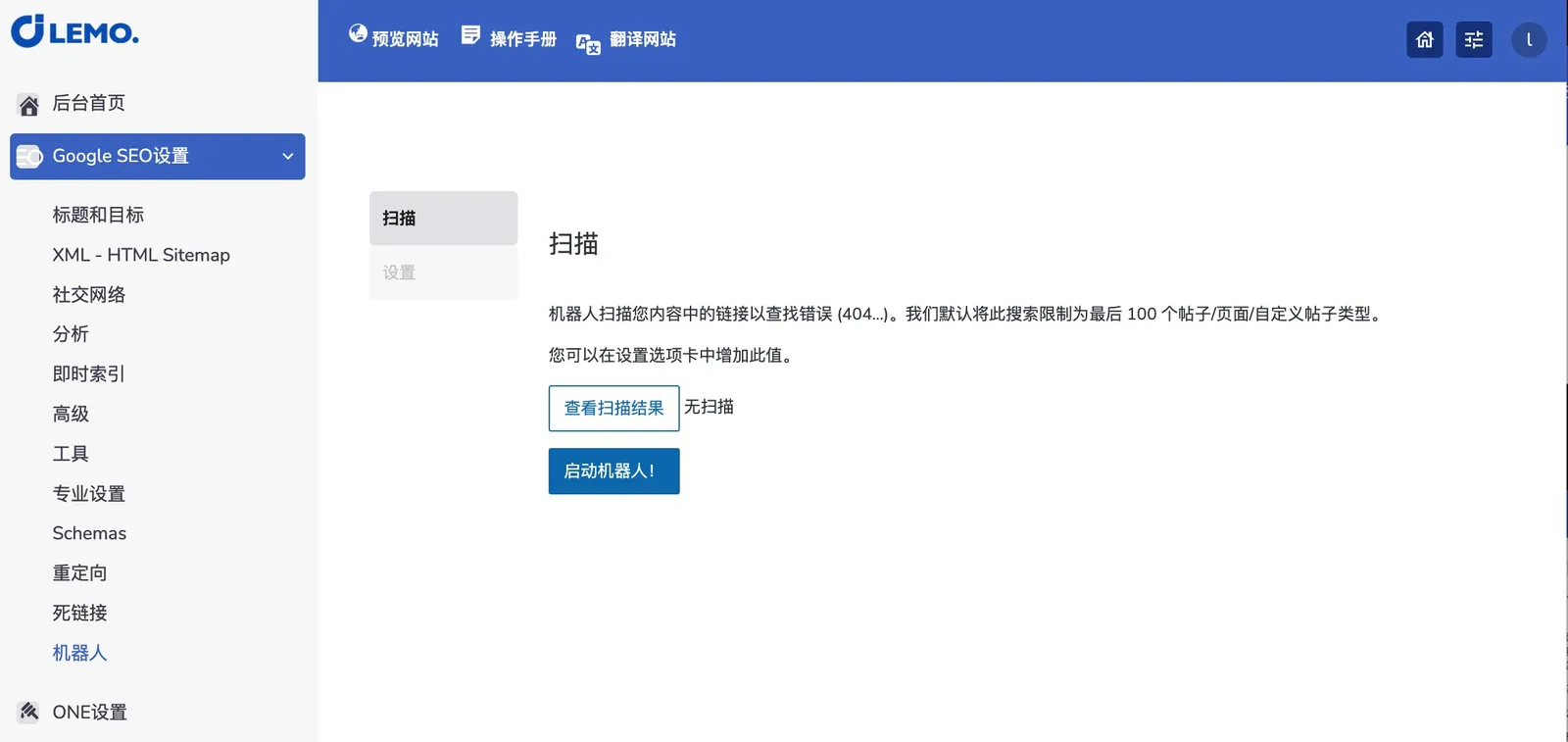This screenshot has height=742, width=1568.
Task: Navigate to 重定向 settings
Action: [79, 572]
